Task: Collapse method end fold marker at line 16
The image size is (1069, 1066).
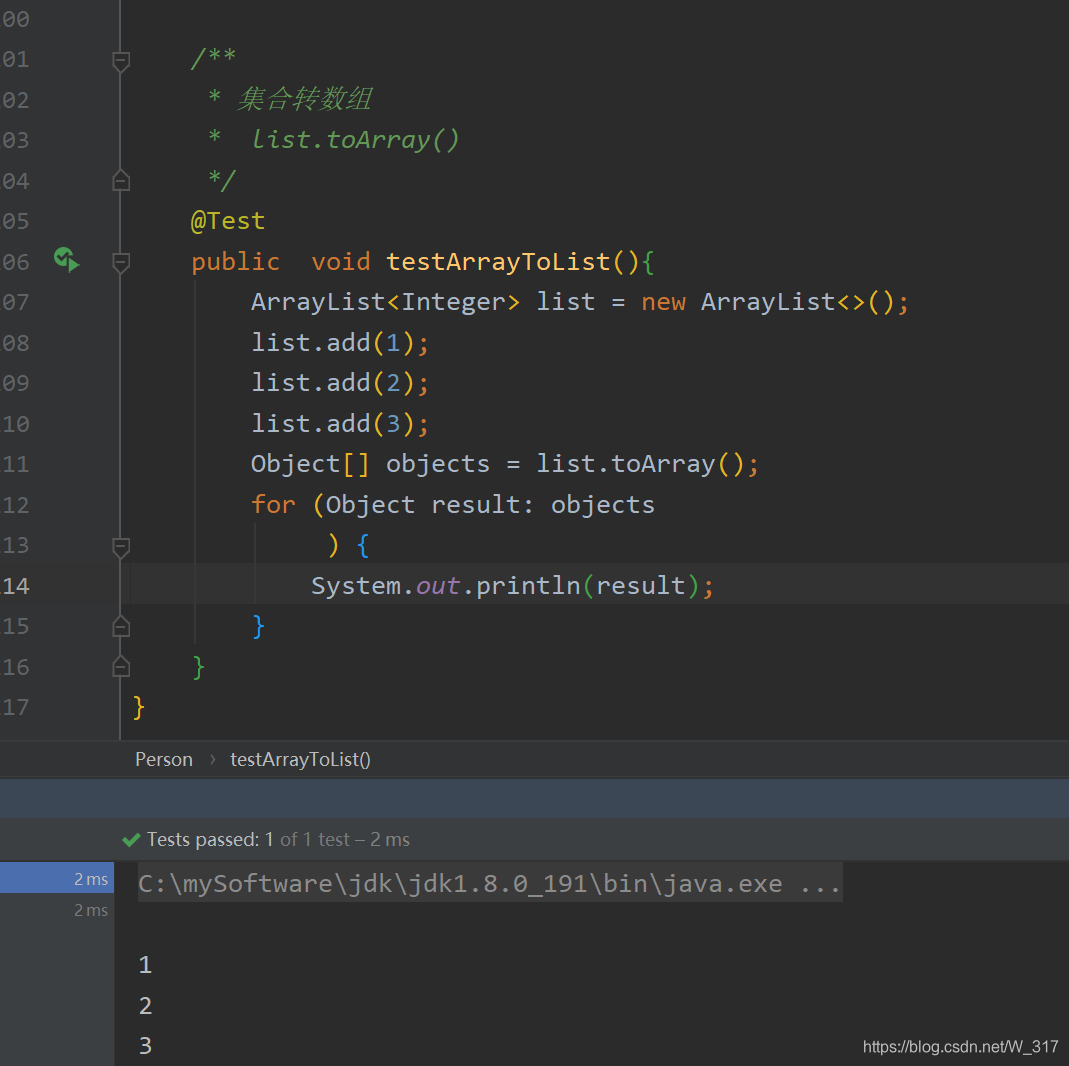Action: point(121,667)
